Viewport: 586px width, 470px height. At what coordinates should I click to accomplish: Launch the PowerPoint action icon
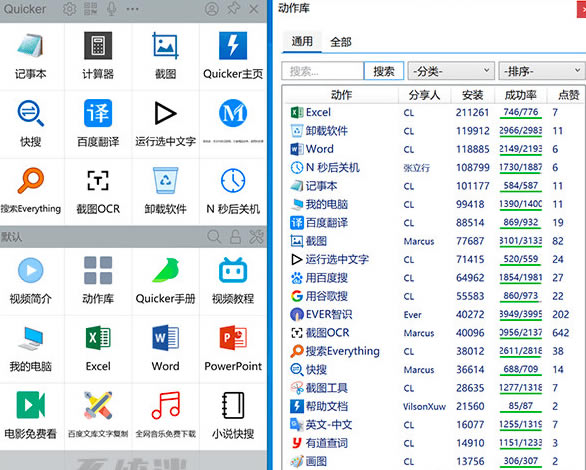coord(233,338)
